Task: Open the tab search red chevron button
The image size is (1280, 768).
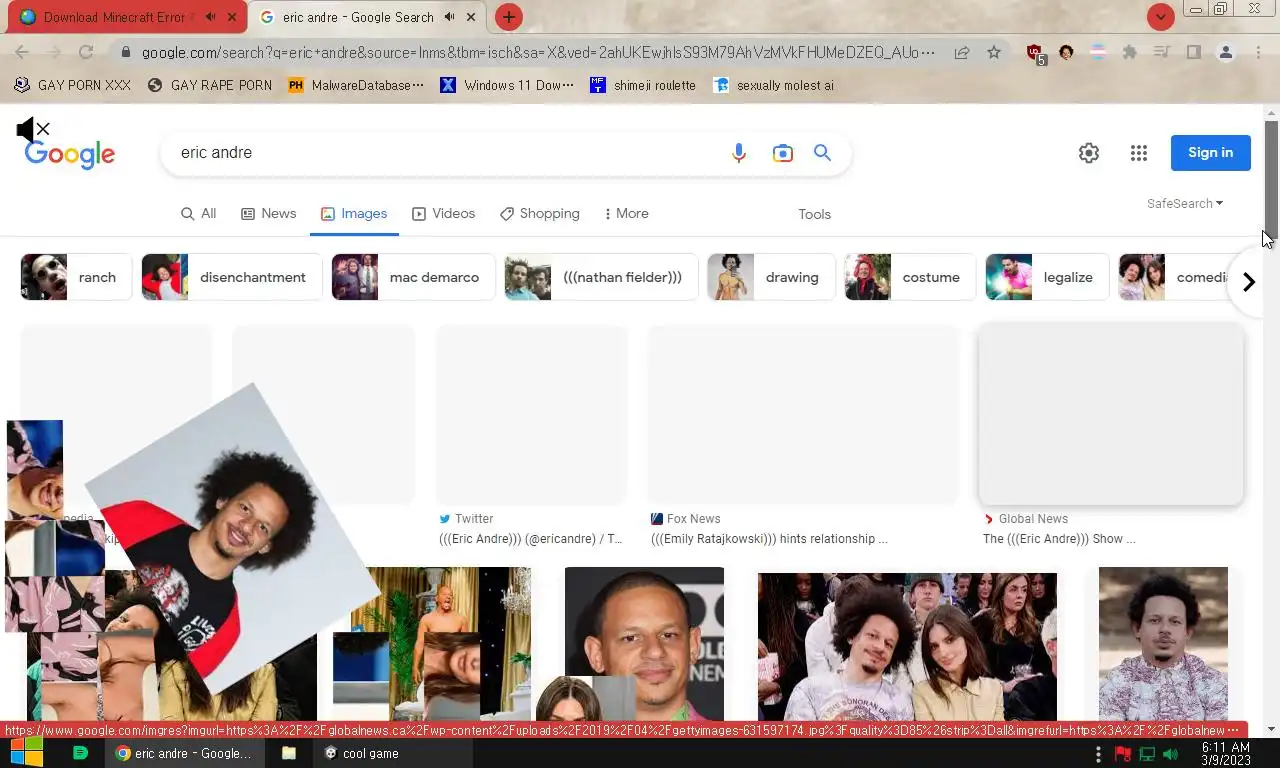Action: 1160,17
